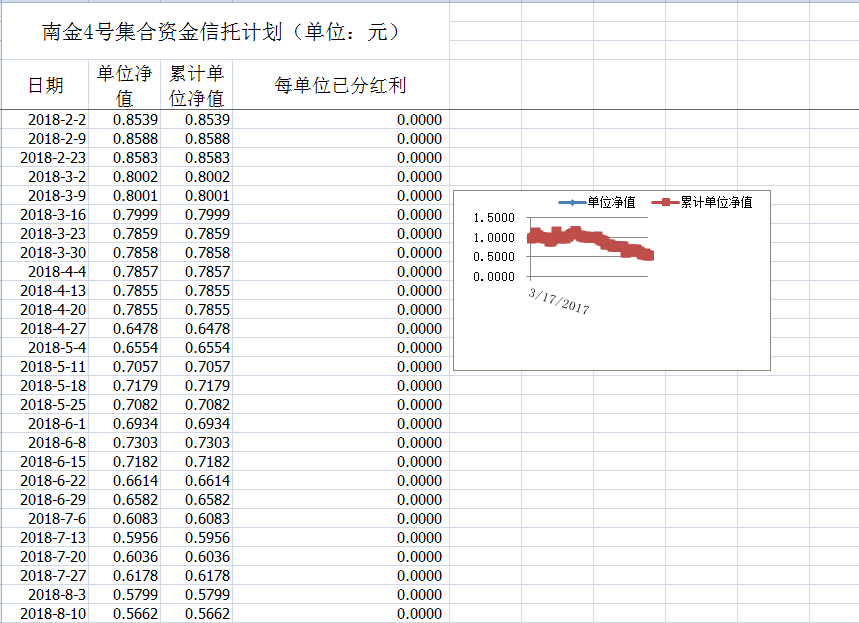This screenshot has height=623, width=859.
Task: Select date cell 2018-3-2
Action: pyautogui.click(x=45, y=176)
